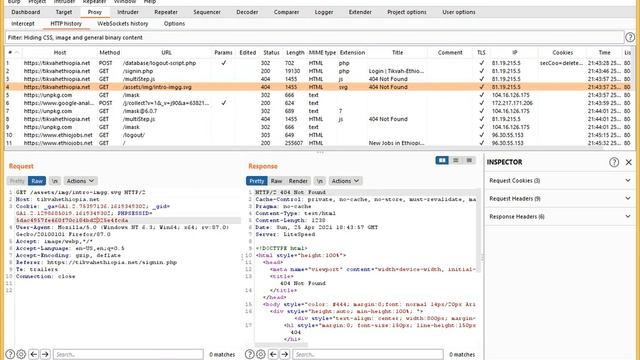Open the Project options tab
Viewport: 640px width, 360px height.
coord(407,12)
